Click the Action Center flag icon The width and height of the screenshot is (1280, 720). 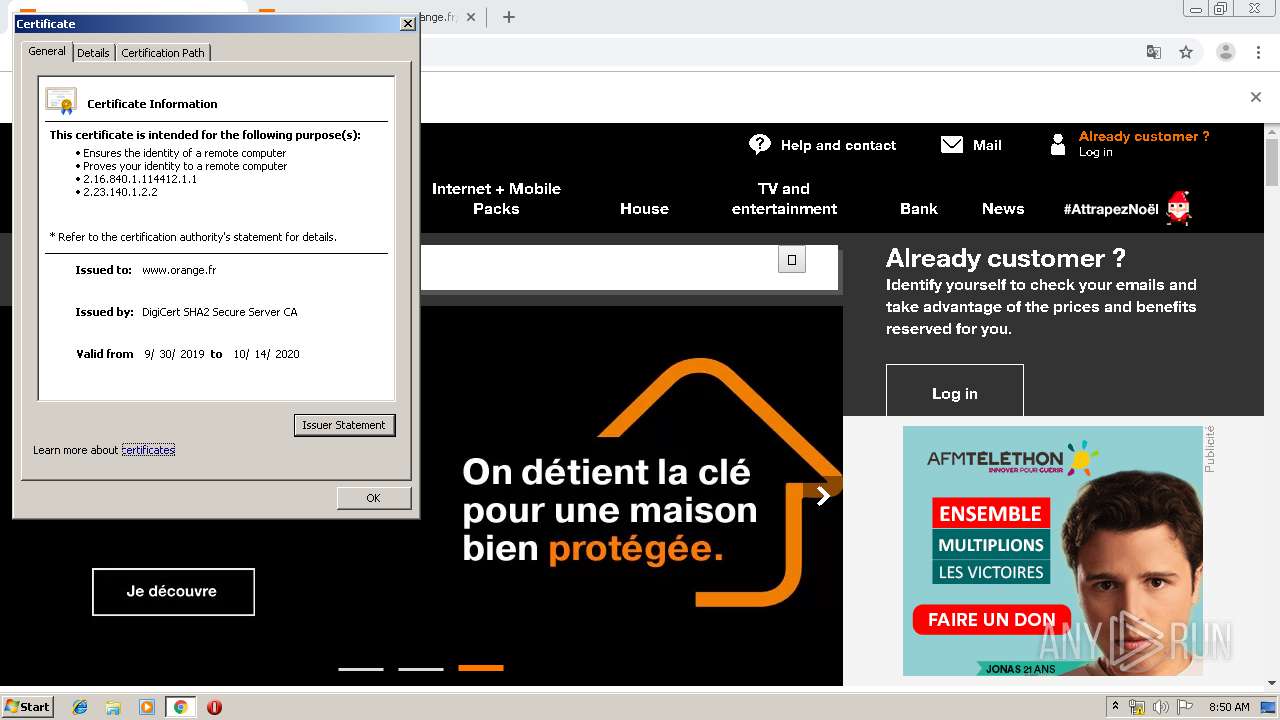[1185, 707]
